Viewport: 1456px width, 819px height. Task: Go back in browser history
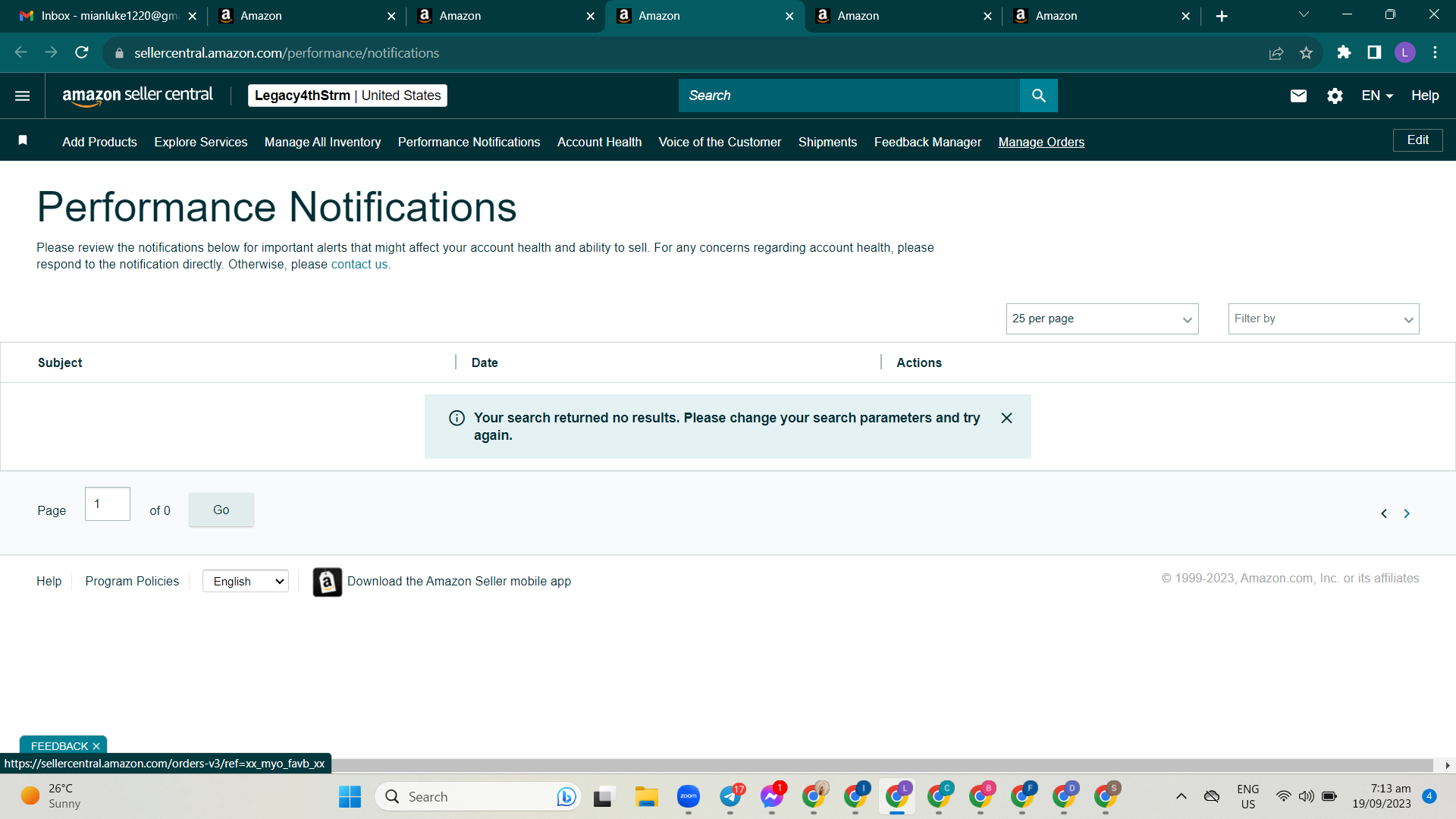(x=21, y=52)
